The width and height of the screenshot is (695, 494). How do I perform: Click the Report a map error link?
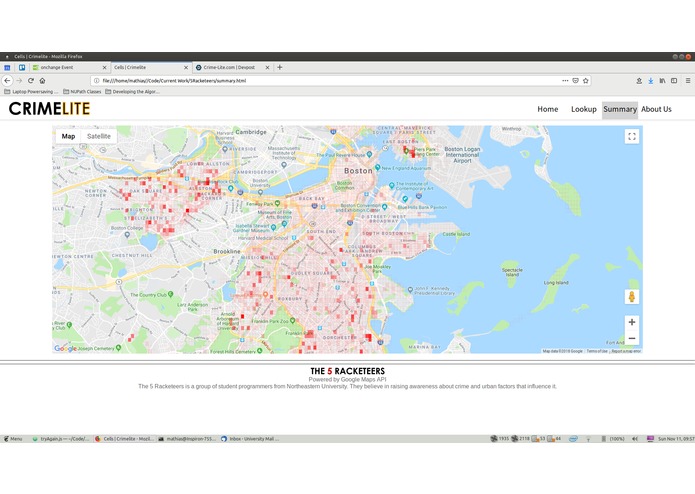(626, 351)
